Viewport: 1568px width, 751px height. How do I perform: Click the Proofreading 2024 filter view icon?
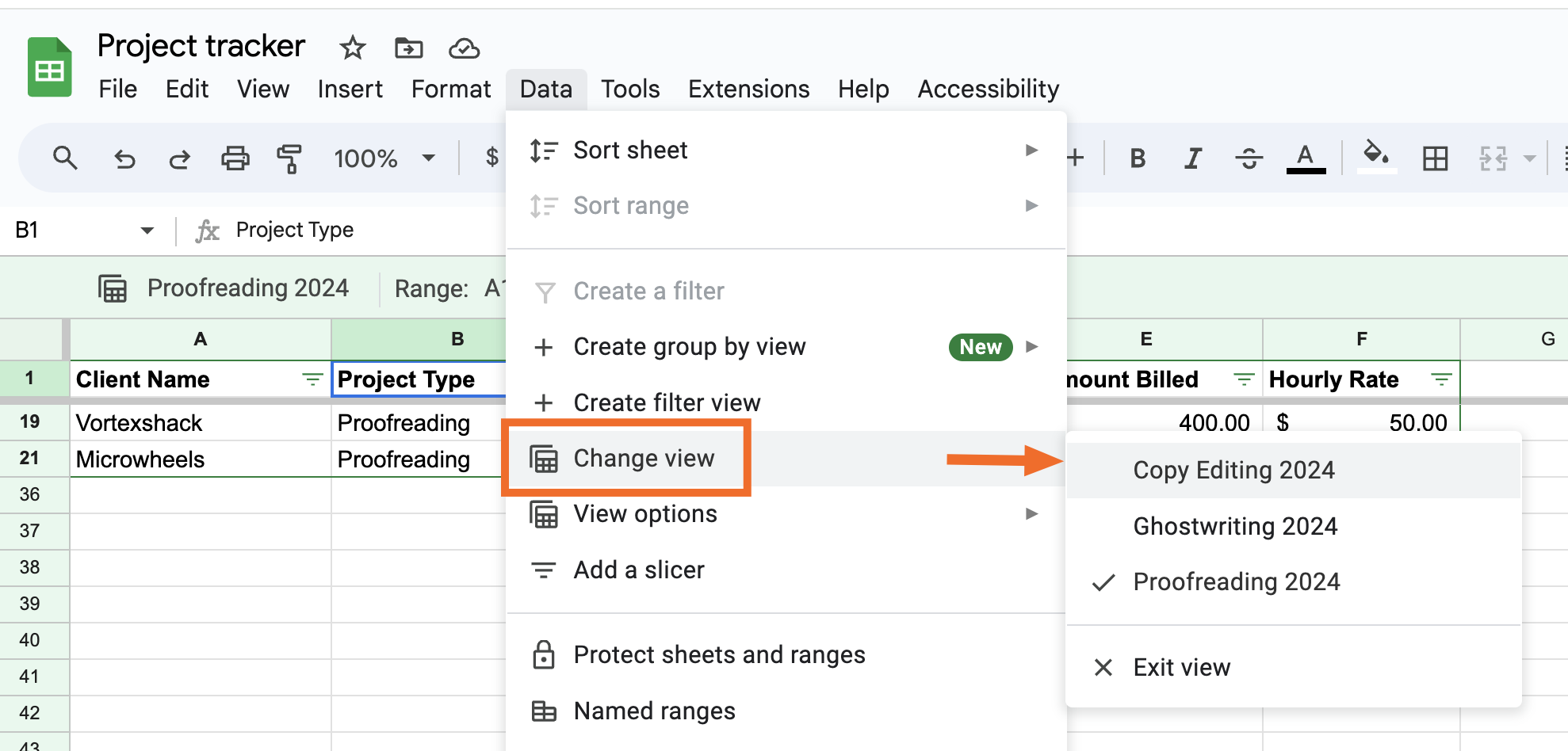tap(113, 288)
